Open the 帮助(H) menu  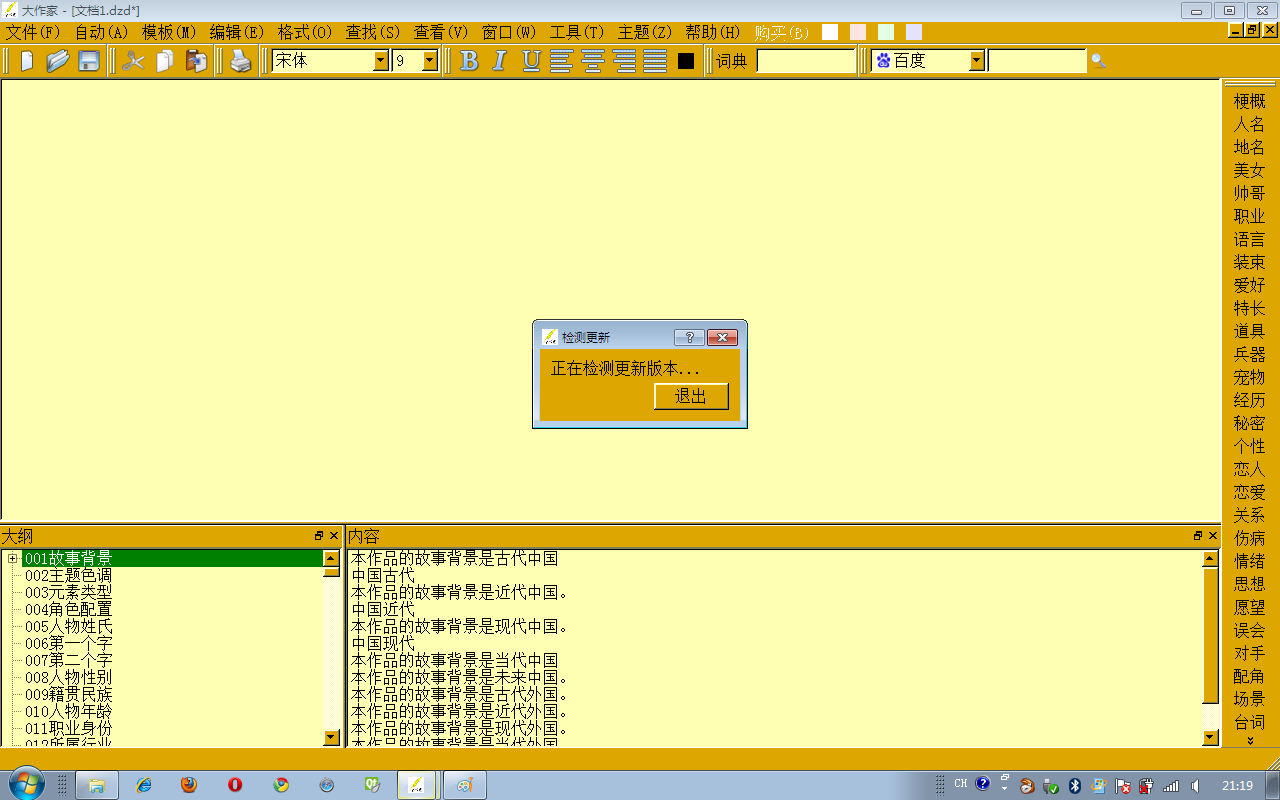[x=713, y=32]
